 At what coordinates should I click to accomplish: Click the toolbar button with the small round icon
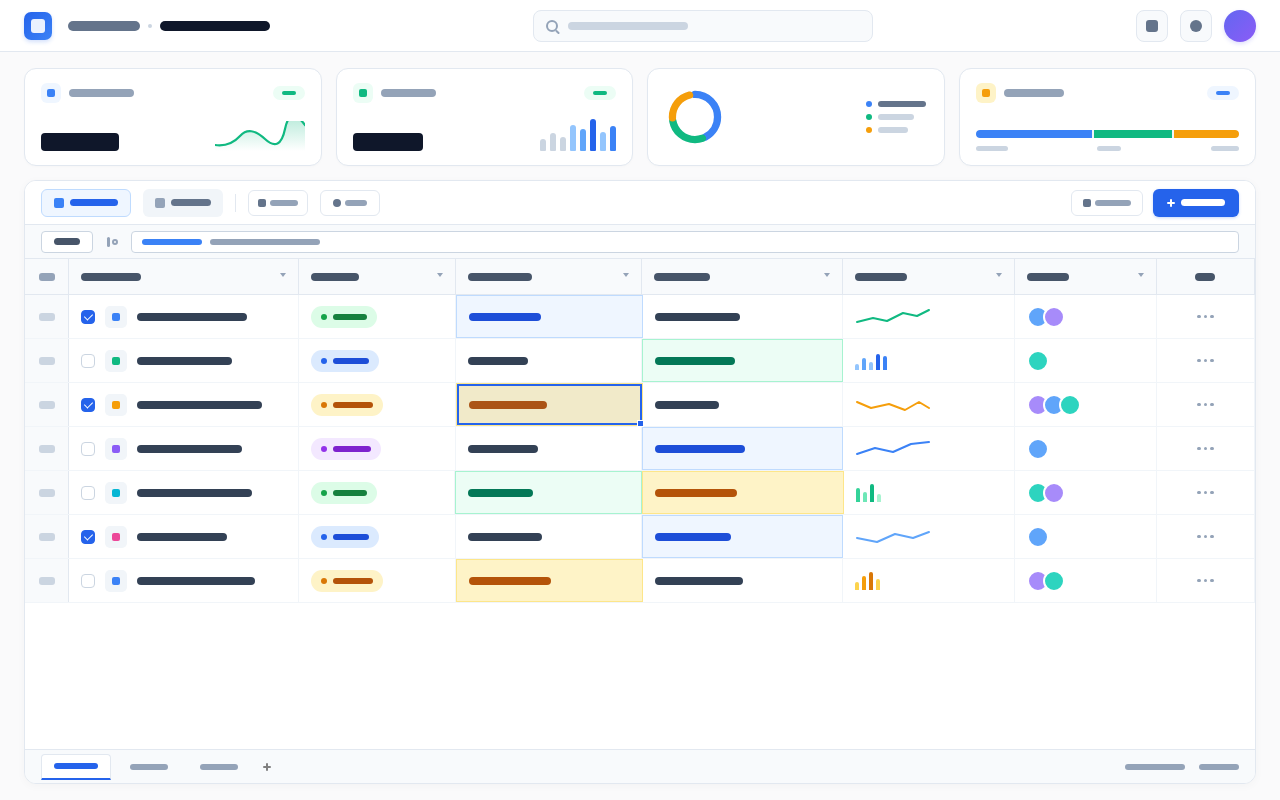click(x=350, y=203)
